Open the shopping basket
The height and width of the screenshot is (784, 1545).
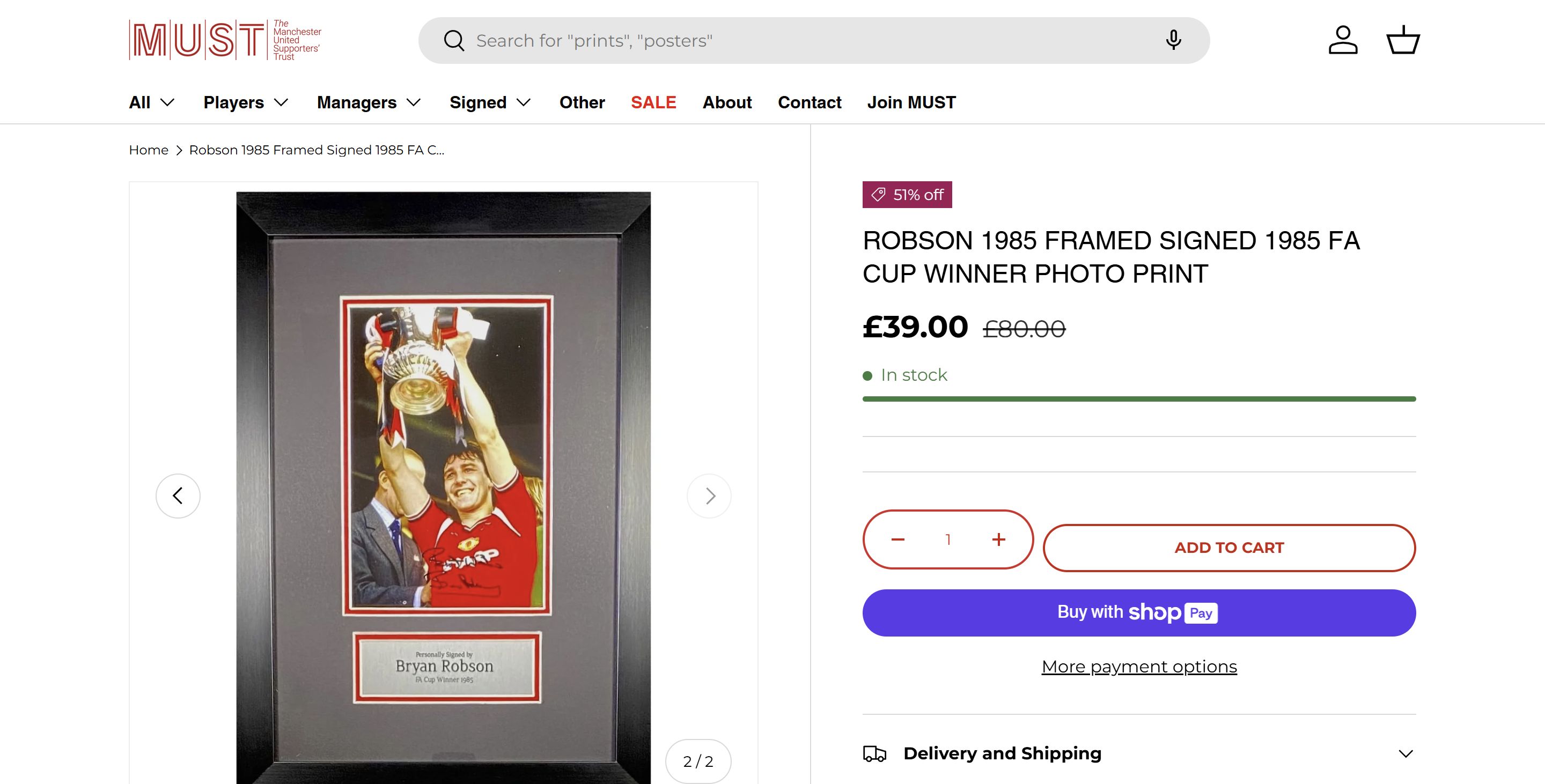click(x=1403, y=40)
